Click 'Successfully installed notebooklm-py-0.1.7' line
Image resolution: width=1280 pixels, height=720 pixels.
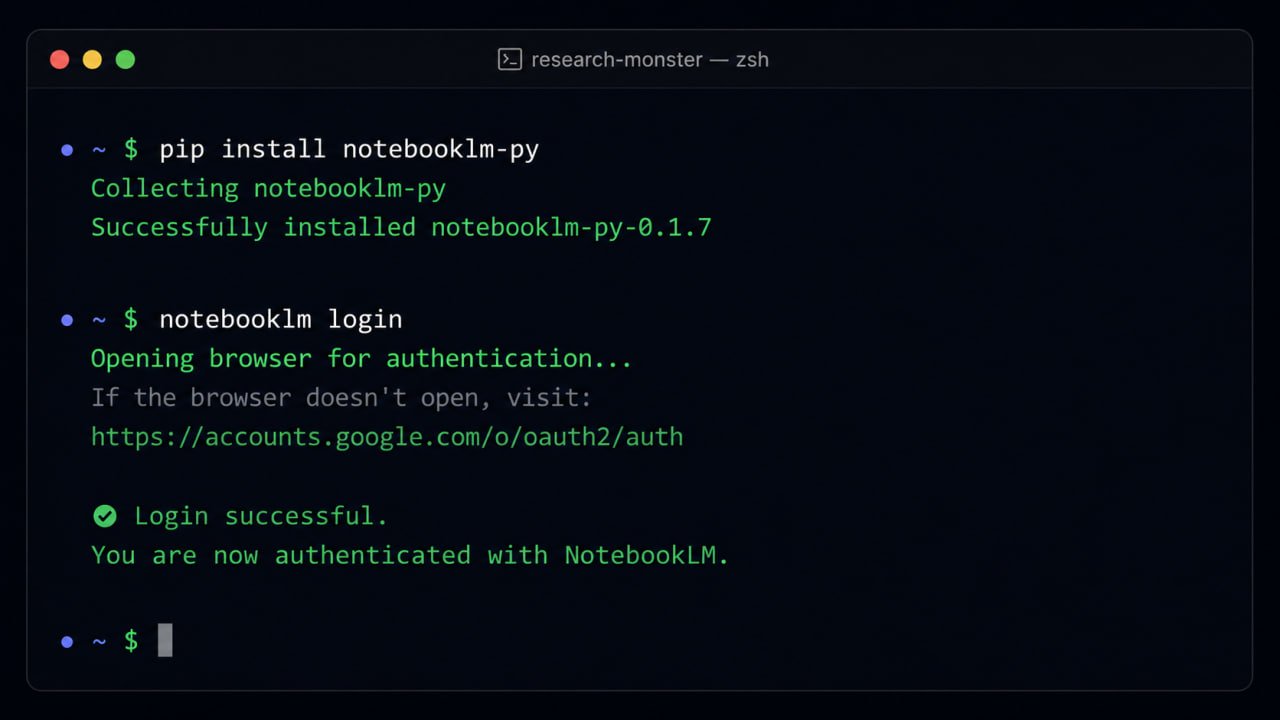[401, 227]
